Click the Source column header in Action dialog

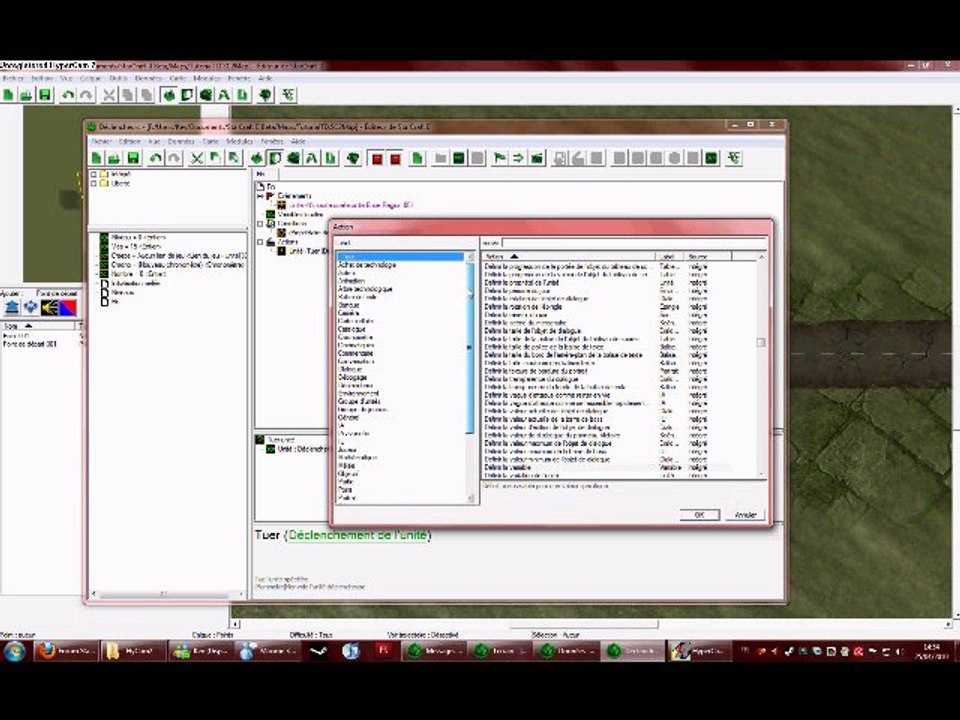(x=708, y=257)
